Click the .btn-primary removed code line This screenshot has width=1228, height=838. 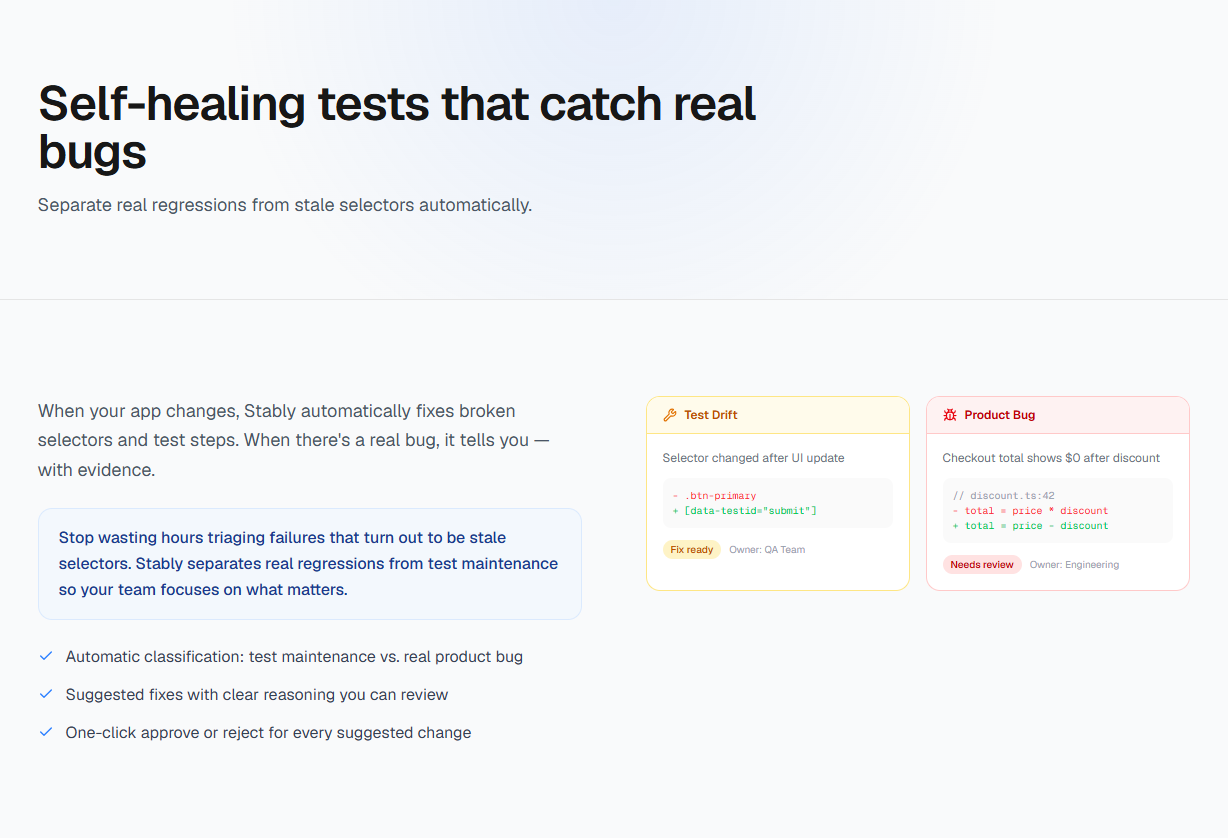(714, 496)
